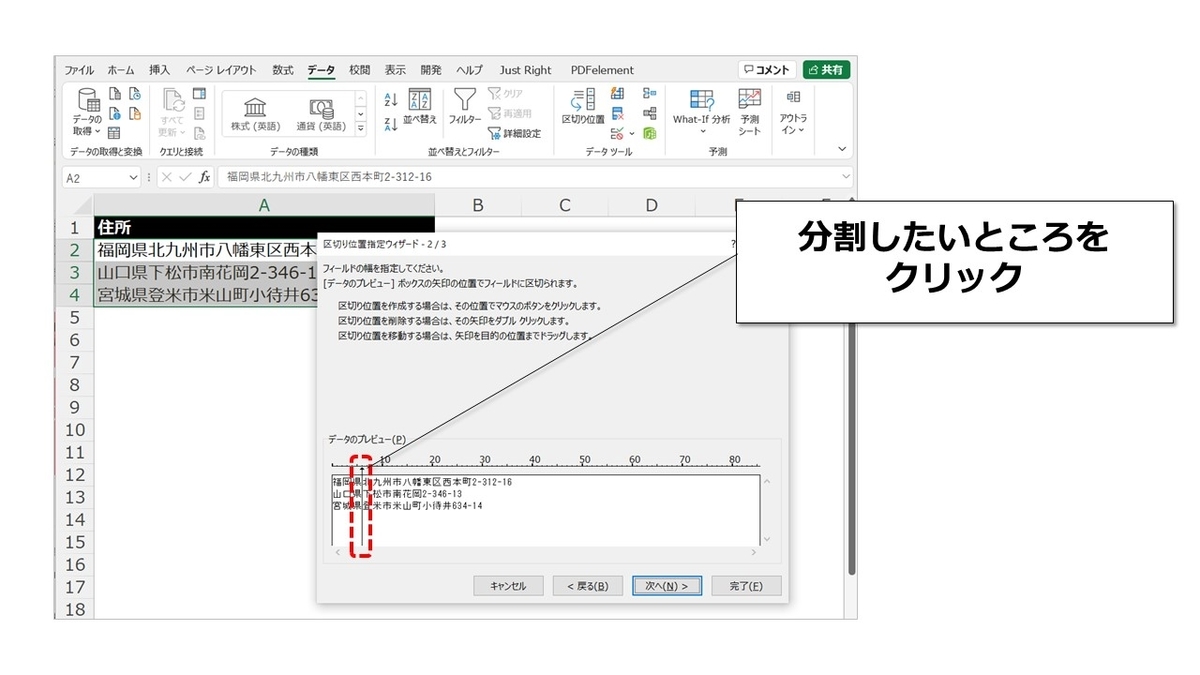This screenshot has height=675, width=1200.
Task: Switch to the 校閲 tab
Action: (x=359, y=70)
